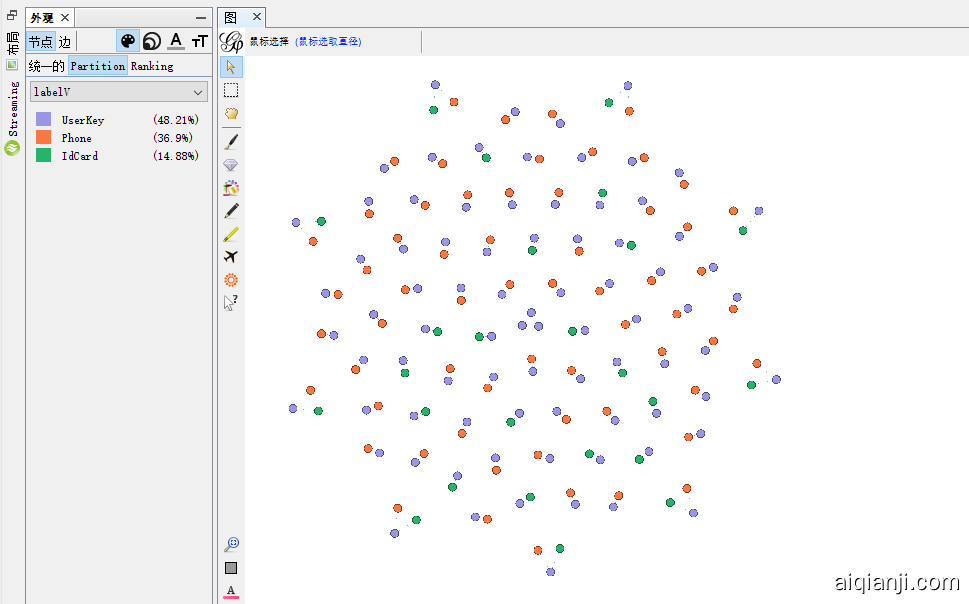Toggle the color palette appearance mode
The height and width of the screenshot is (604, 969).
tap(128, 41)
